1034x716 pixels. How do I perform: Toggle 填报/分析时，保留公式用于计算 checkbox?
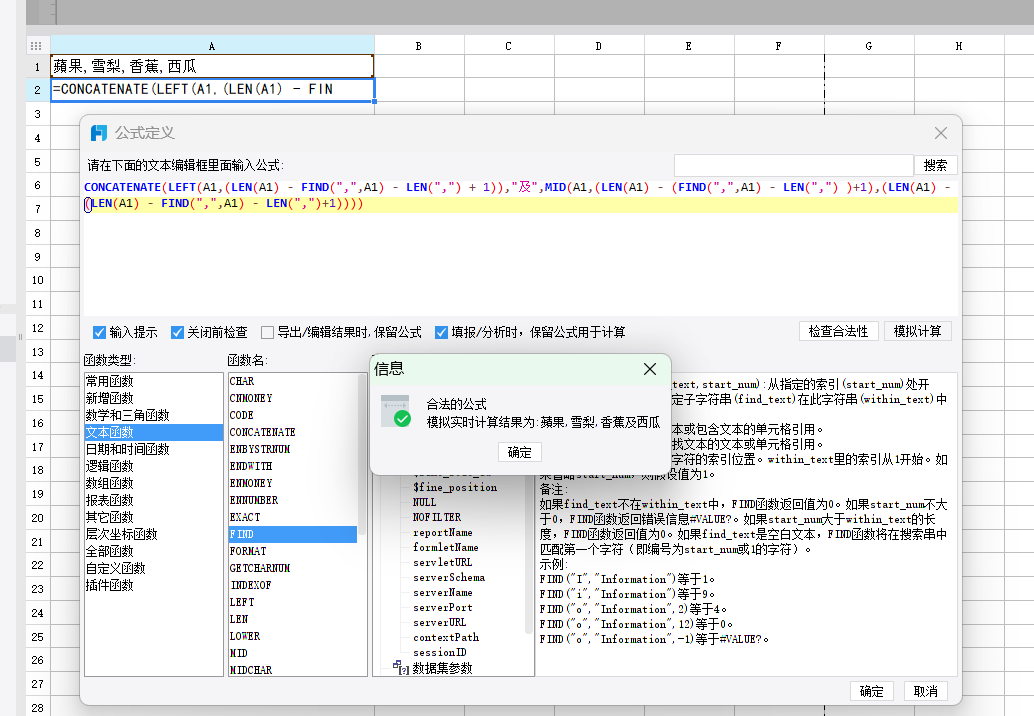(441, 332)
